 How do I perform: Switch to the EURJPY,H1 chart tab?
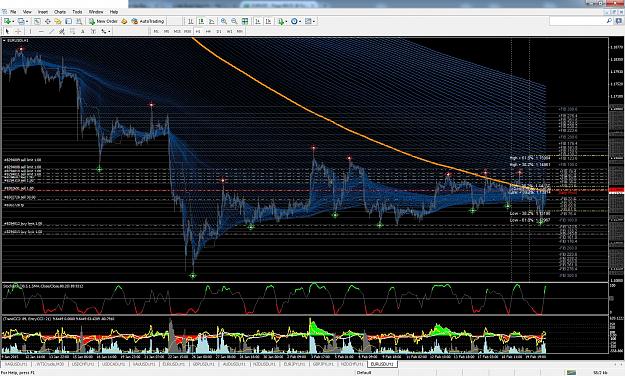tap(295, 364)
